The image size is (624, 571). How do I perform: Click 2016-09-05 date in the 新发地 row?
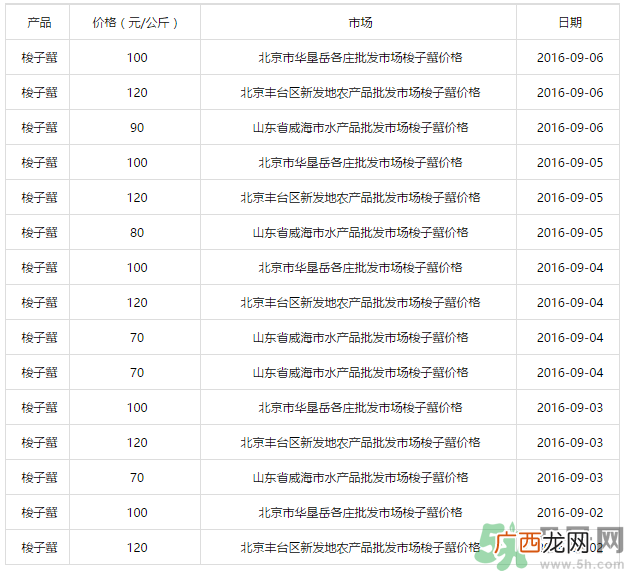click(570, 198)
